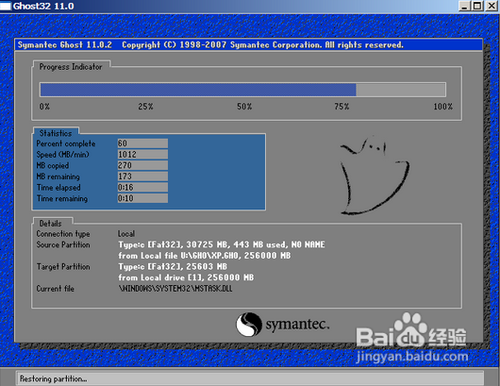
Task: Click the Symantec Ghost 11.0.2 copyright banner
Action: pyautogui.click(x=211, y=45)
